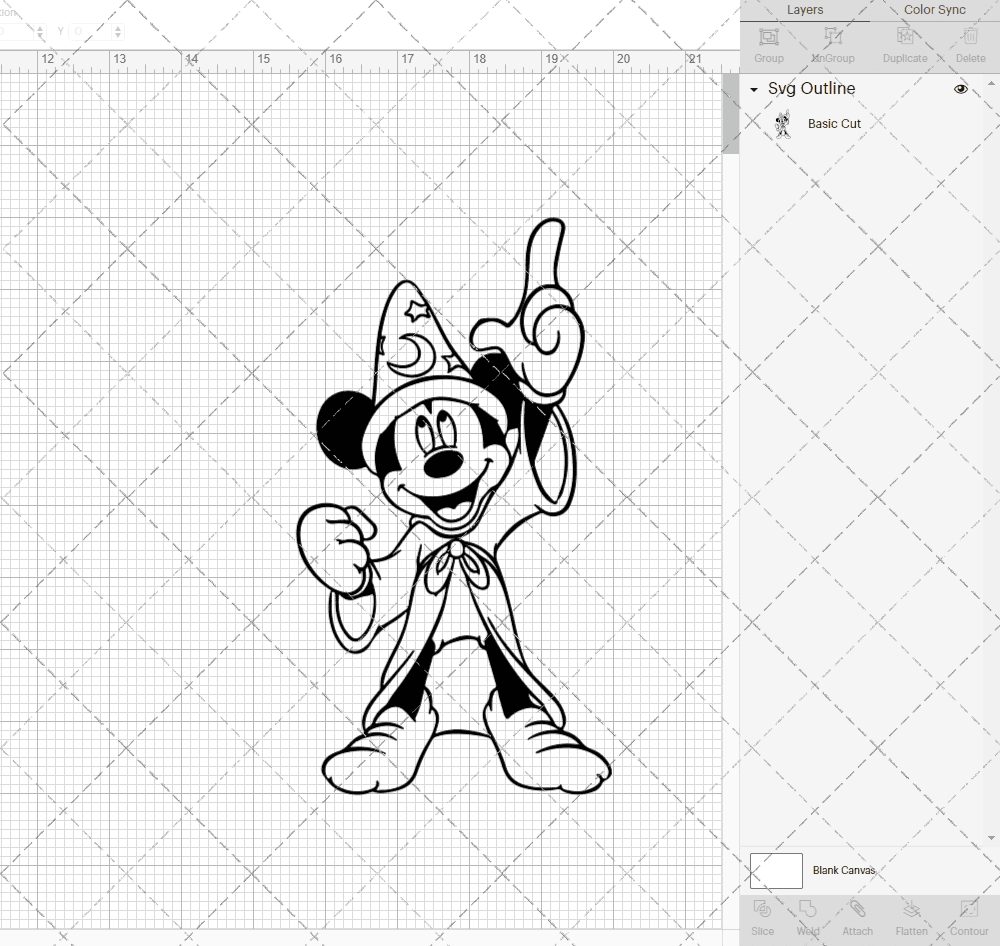Click the Weld tool icon

(807, 909)
